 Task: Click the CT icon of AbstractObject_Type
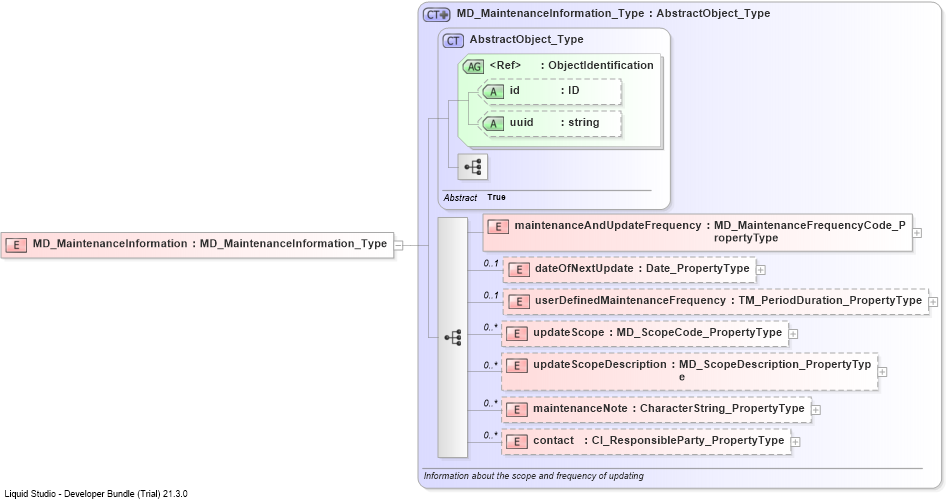point(453,40)
